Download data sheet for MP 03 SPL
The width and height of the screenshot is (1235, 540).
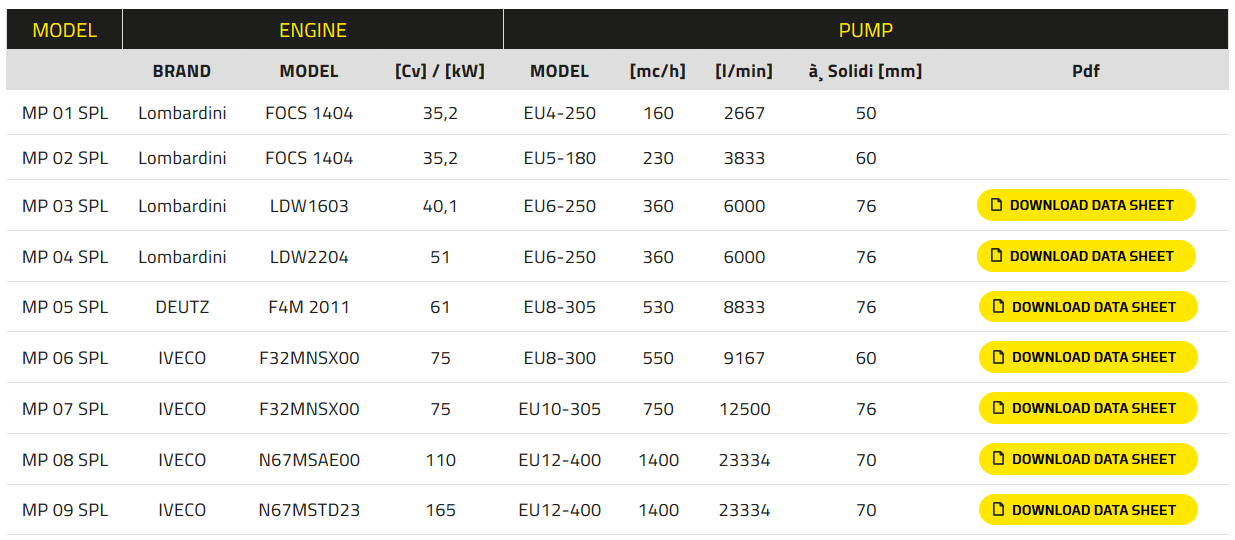1086,205
